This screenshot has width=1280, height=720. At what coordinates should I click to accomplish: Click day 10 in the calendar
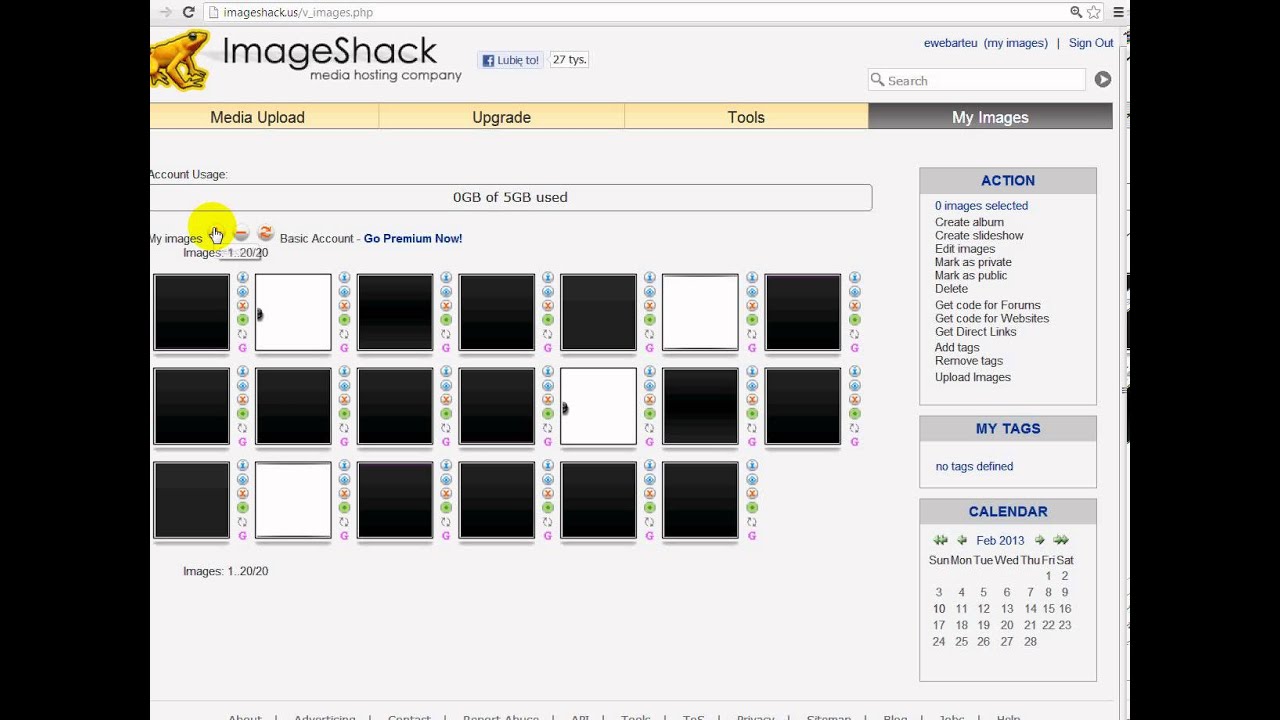(x=939, y=609)
